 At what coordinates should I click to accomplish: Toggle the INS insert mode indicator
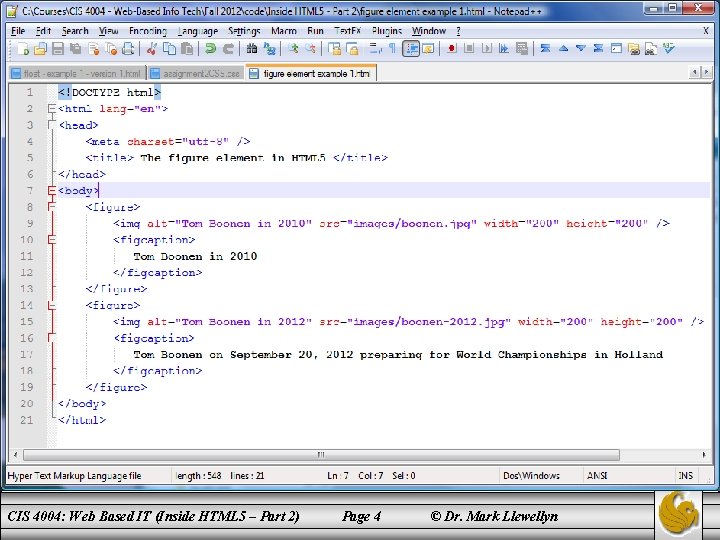[x=686, y=476]
